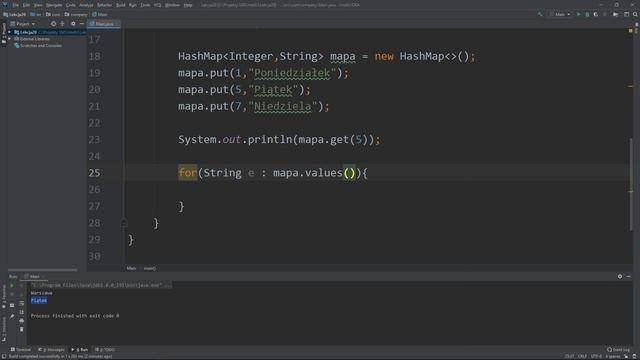Select Scratches and Consoles item
The width and height of the screenshot is (640, 360).
point(38,46)
